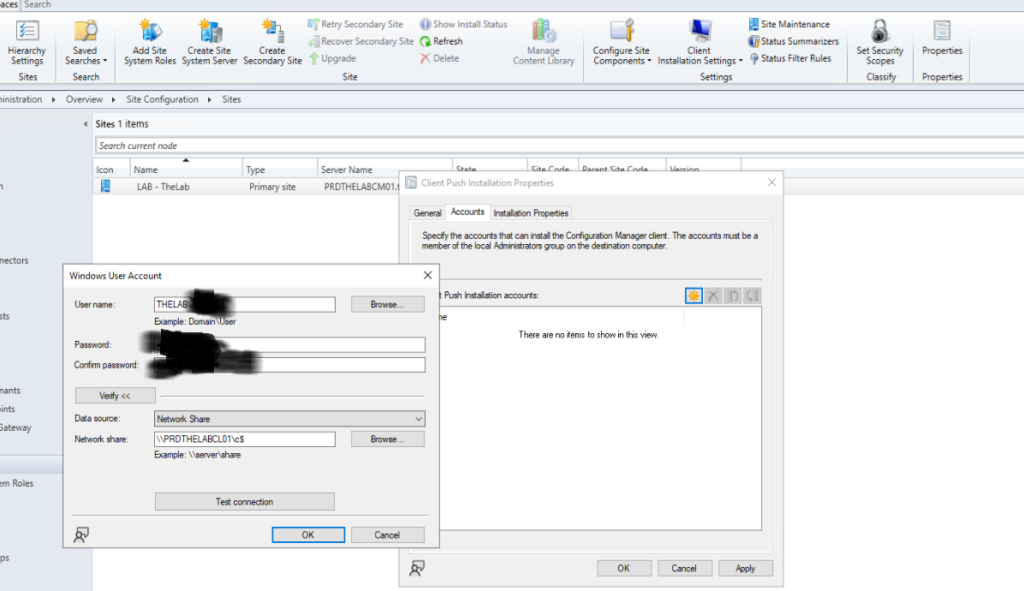Click the Test connection button
Image resolution: width=1024 pixels, height=591 pixels.
(244, 502)
